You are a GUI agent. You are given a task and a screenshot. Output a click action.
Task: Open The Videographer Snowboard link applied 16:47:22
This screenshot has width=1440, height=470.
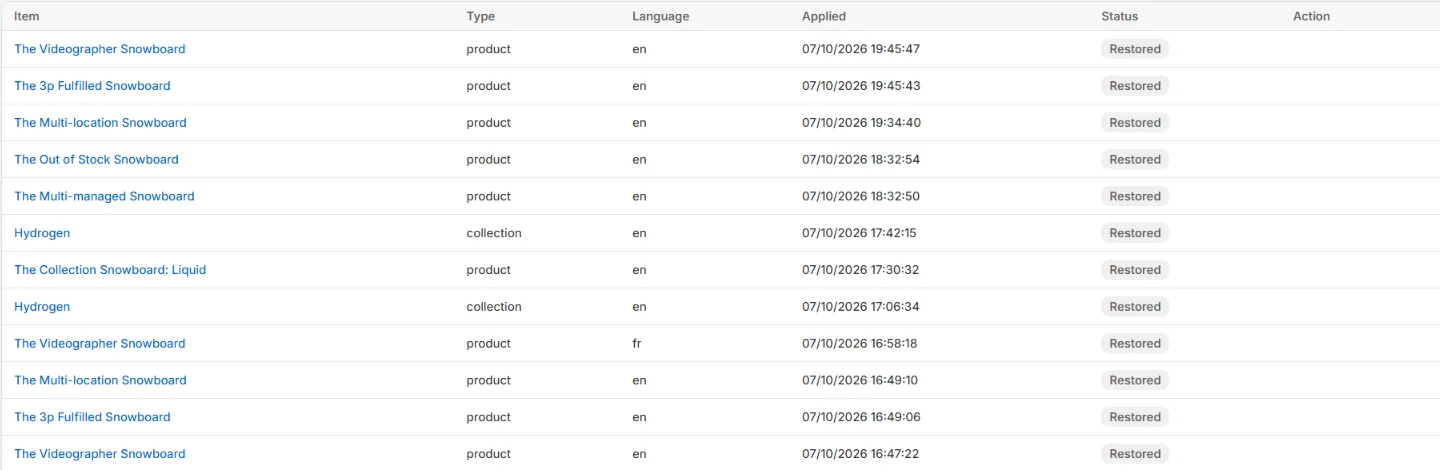100,454
